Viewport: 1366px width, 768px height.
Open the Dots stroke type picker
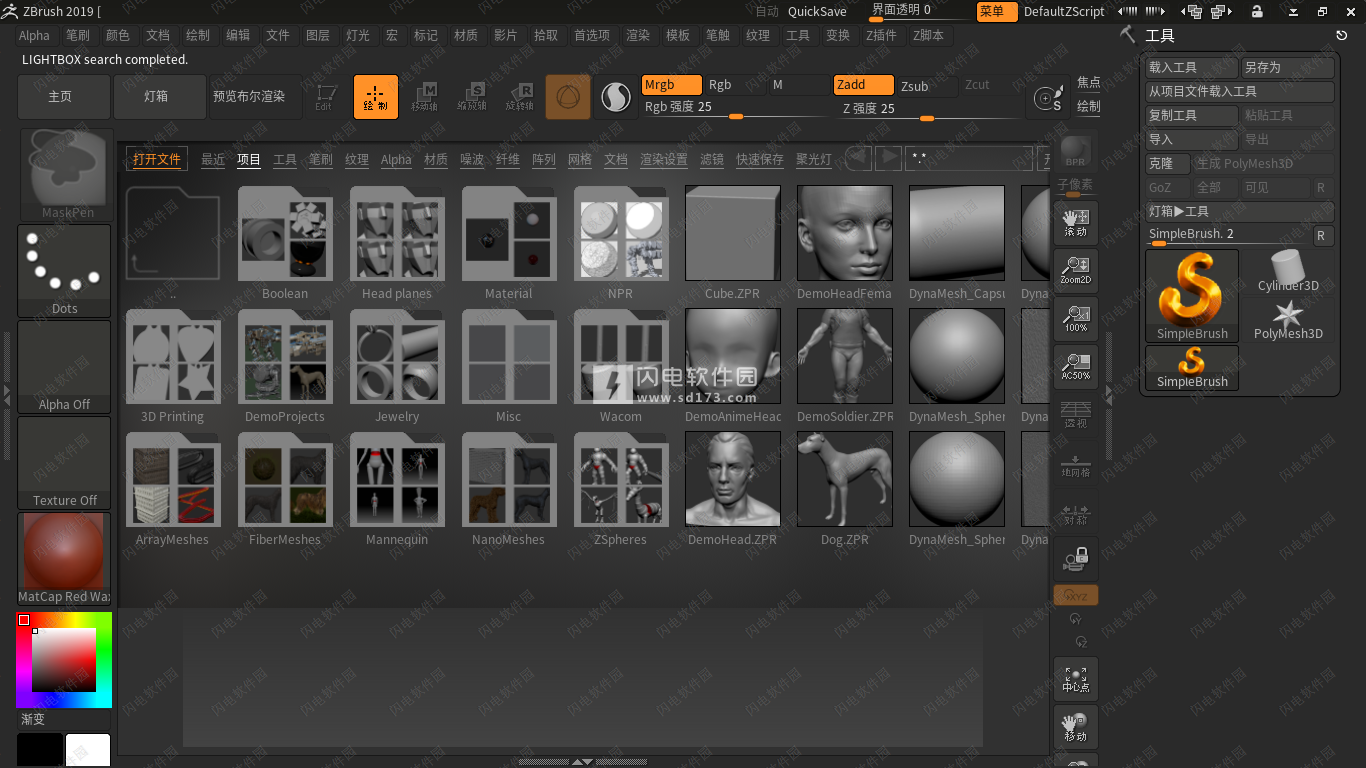64,270
